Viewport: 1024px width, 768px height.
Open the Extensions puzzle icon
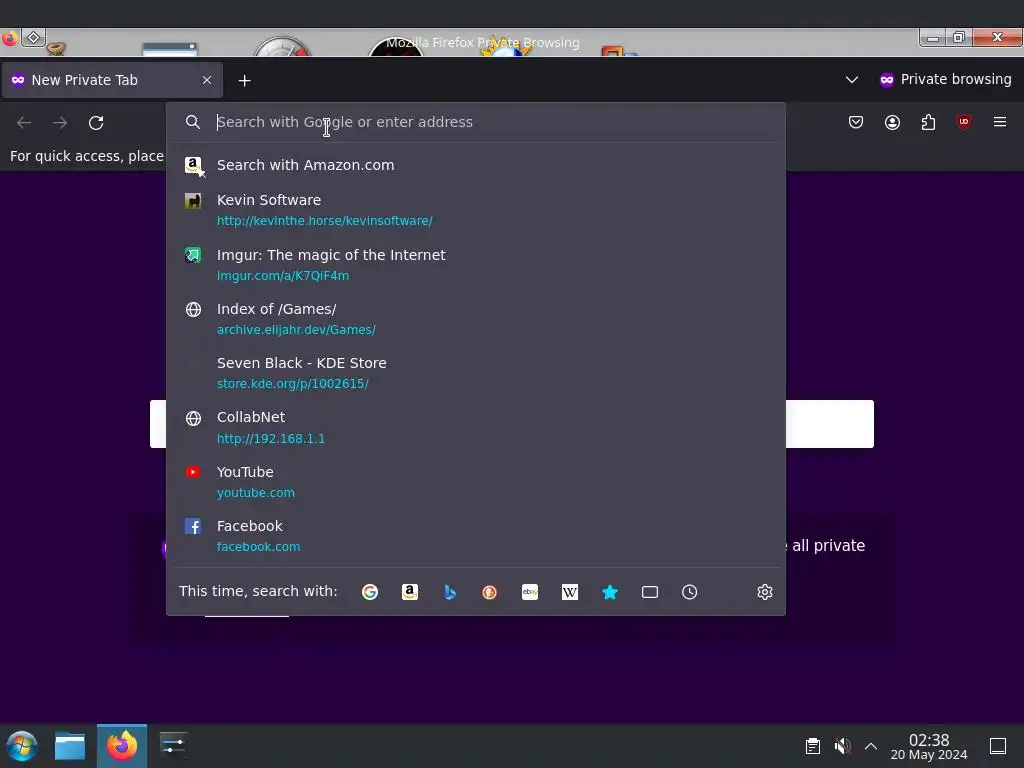pos(928,122)
